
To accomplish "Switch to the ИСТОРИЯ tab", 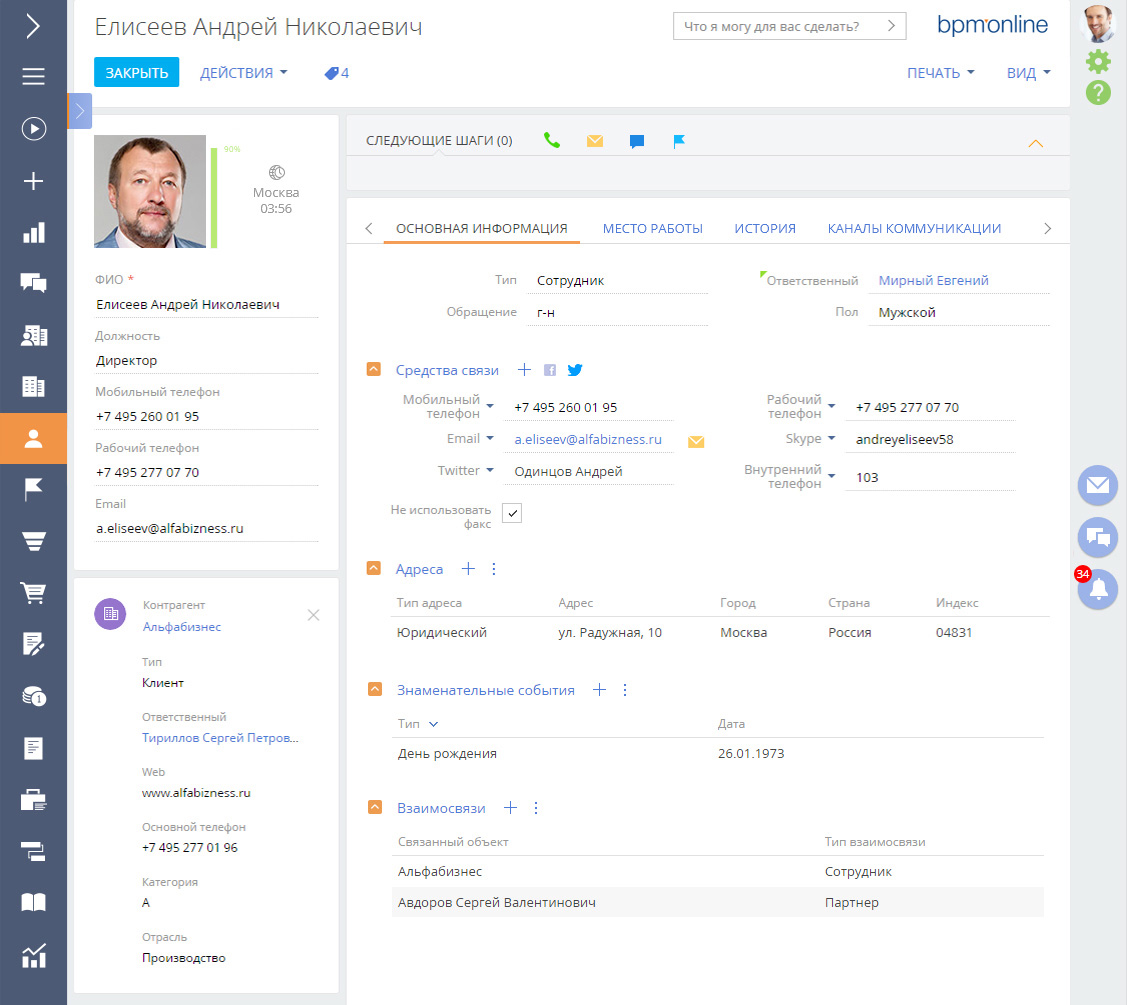I will [x=765, y=228].
